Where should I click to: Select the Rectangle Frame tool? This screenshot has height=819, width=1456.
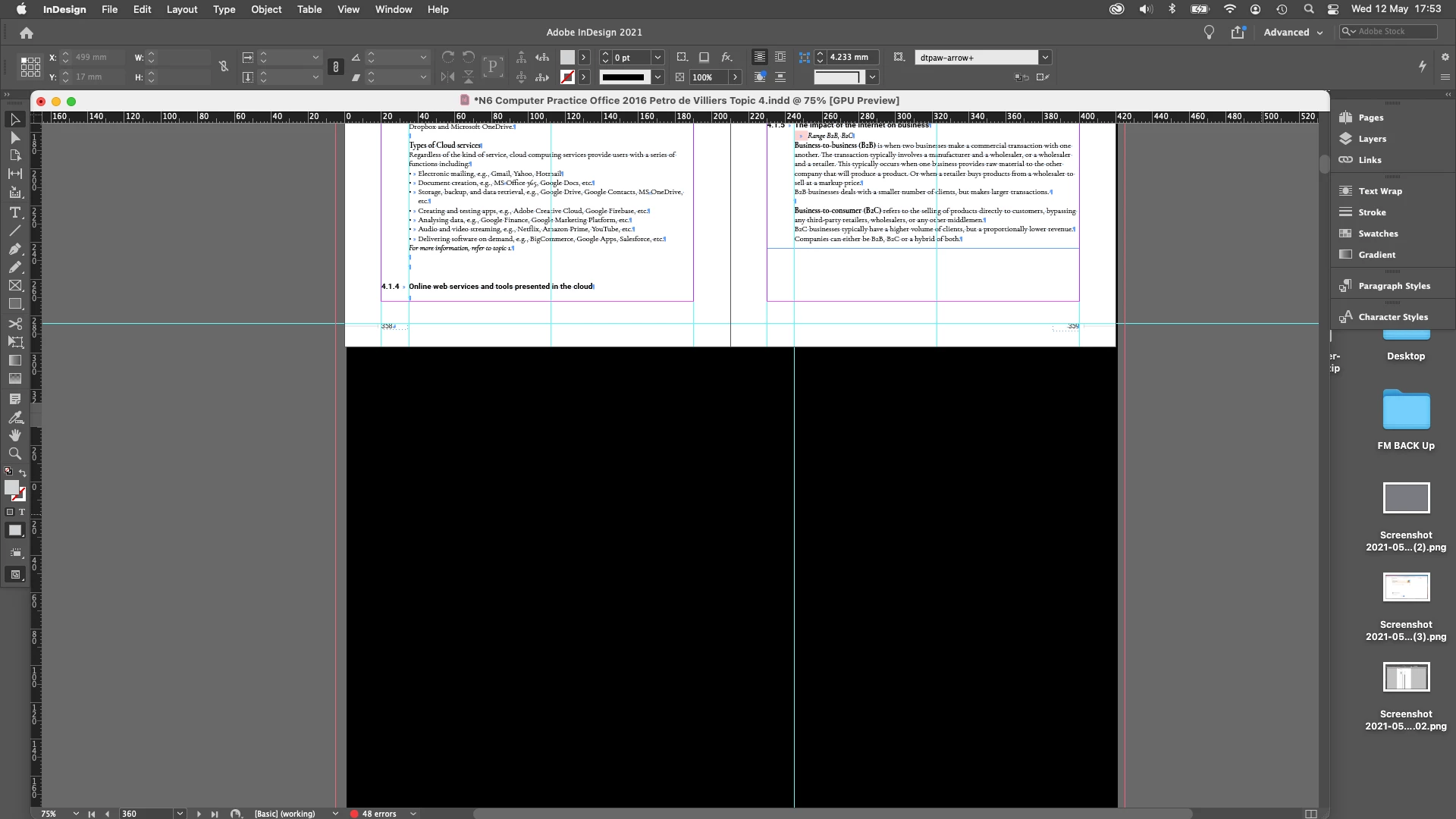click(14, 286)
